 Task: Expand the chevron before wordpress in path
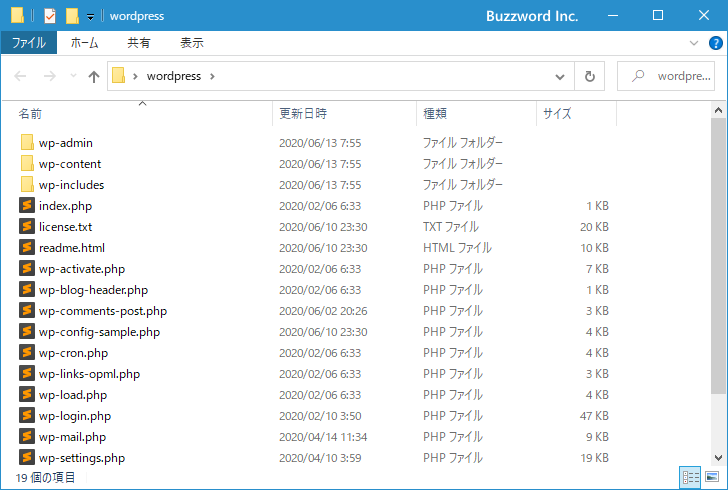click(135, 76)
